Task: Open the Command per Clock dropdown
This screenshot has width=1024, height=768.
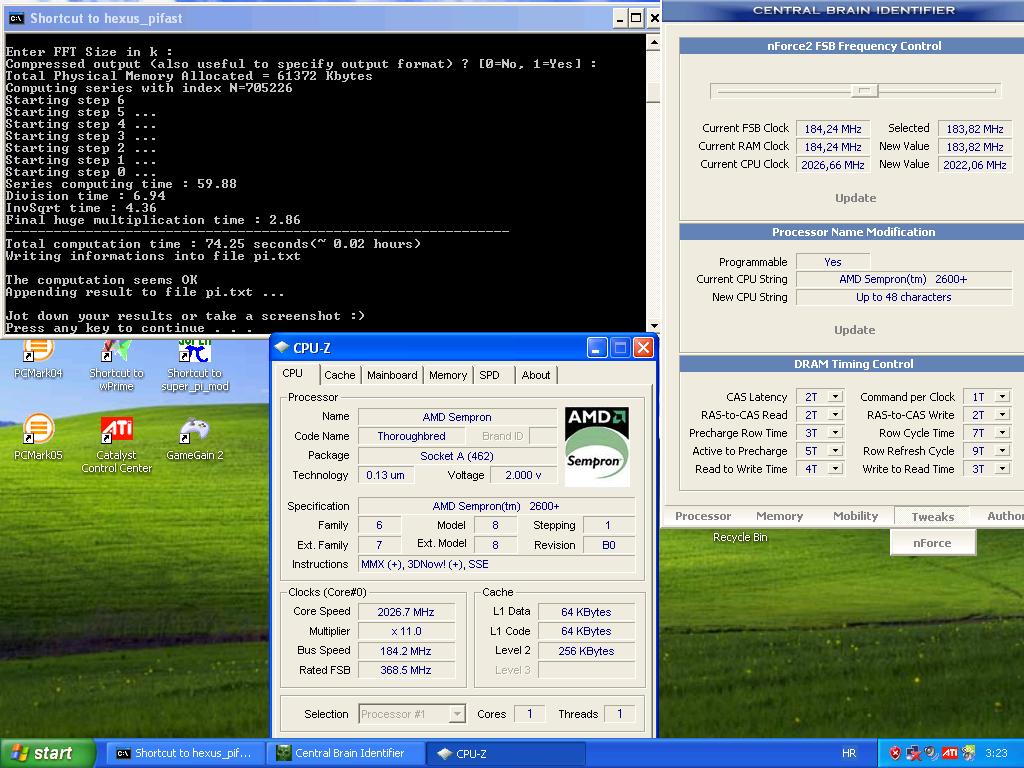Action: coord(1002,396)
